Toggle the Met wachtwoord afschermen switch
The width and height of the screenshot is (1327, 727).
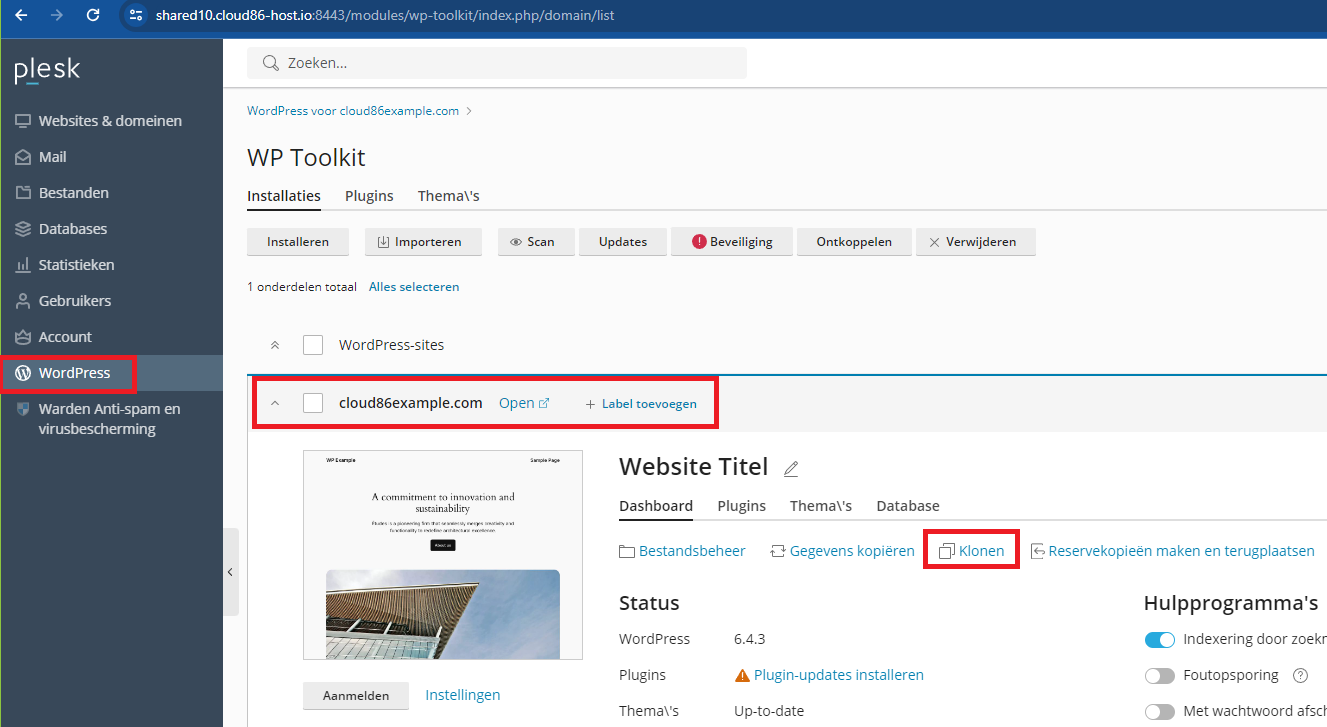pyautogui.click(x=1160, y=712)
